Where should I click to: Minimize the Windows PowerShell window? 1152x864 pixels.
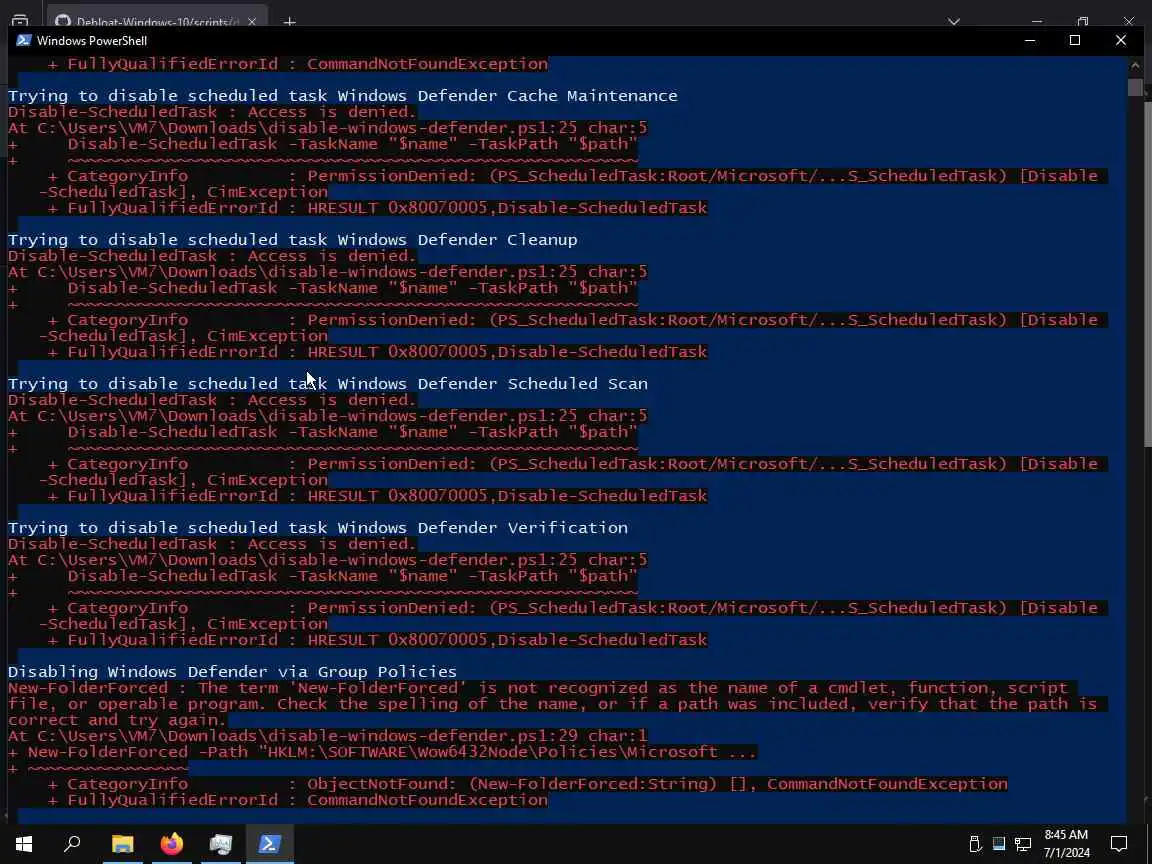point(1030,40)
